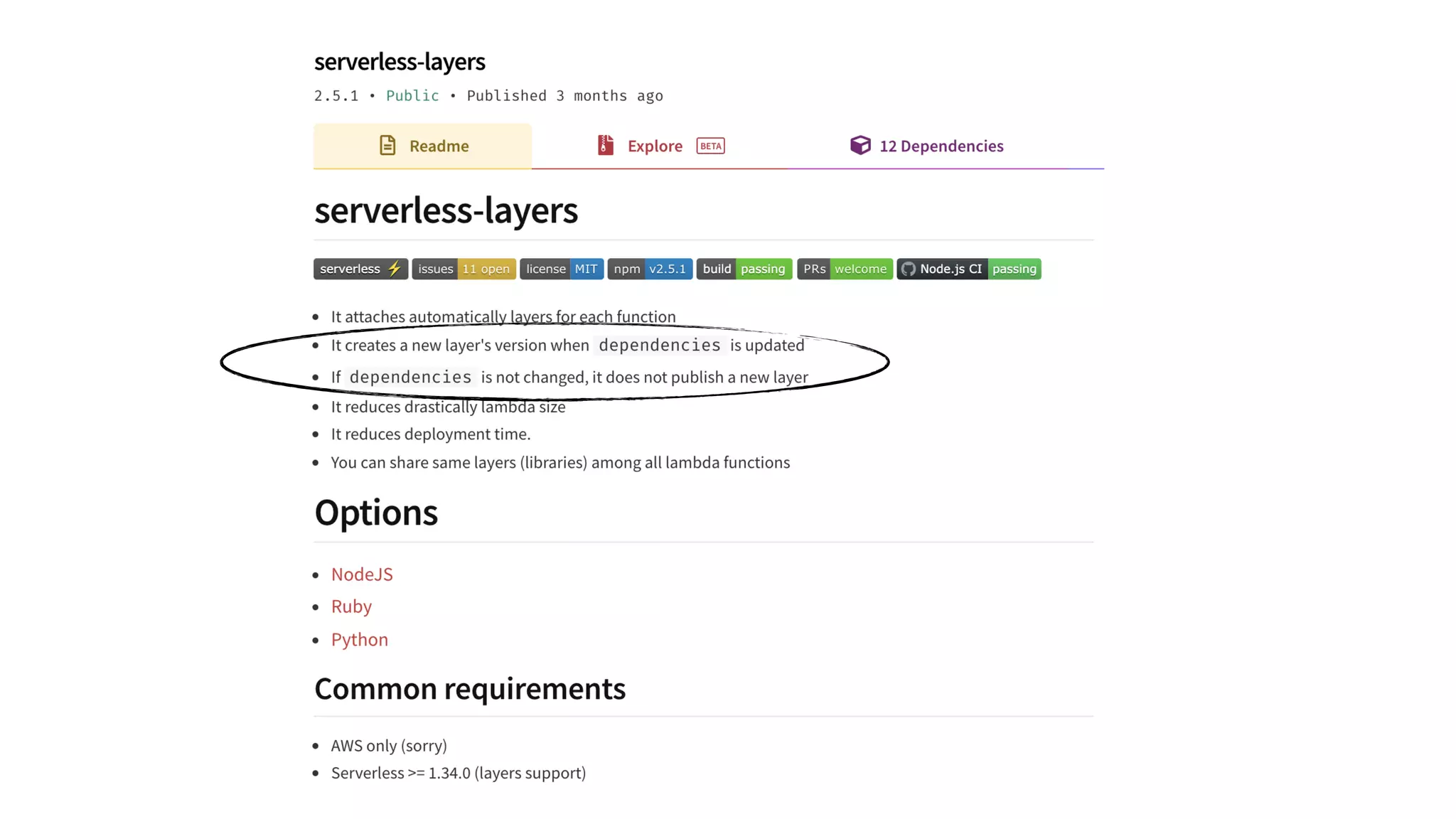Open the npm v2.5.1 badge
The image size is (1456, 819).
click(x=650, y=269)
